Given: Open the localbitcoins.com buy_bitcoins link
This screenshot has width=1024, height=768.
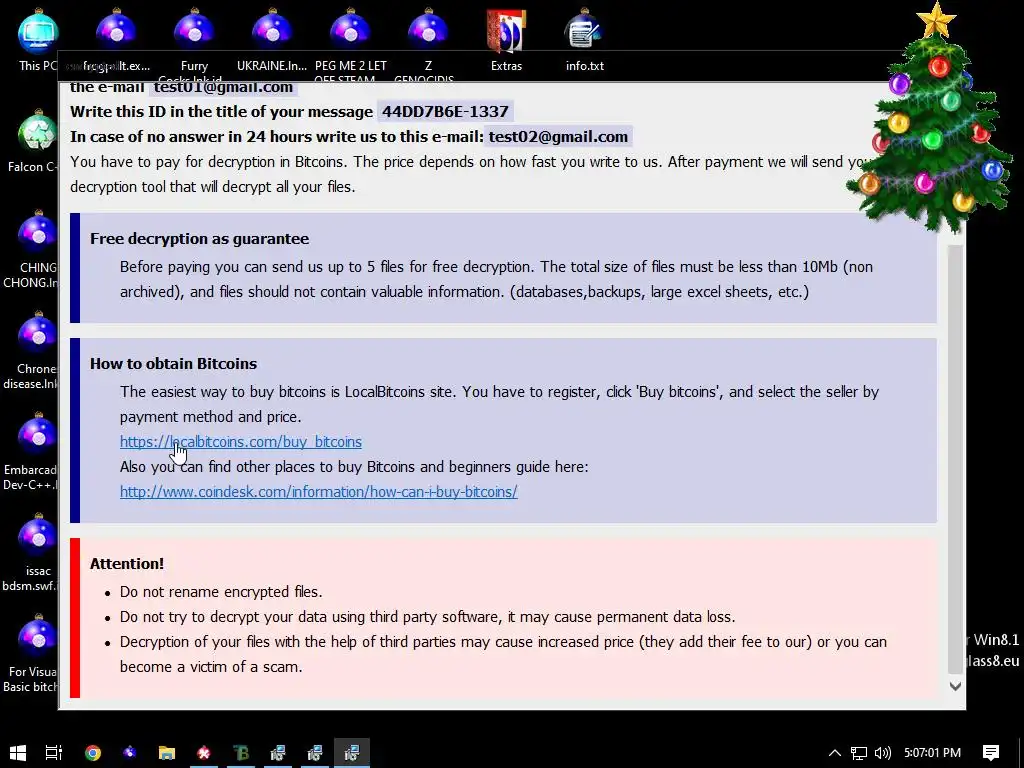Looking at the screenshot, I should [240, 442].
